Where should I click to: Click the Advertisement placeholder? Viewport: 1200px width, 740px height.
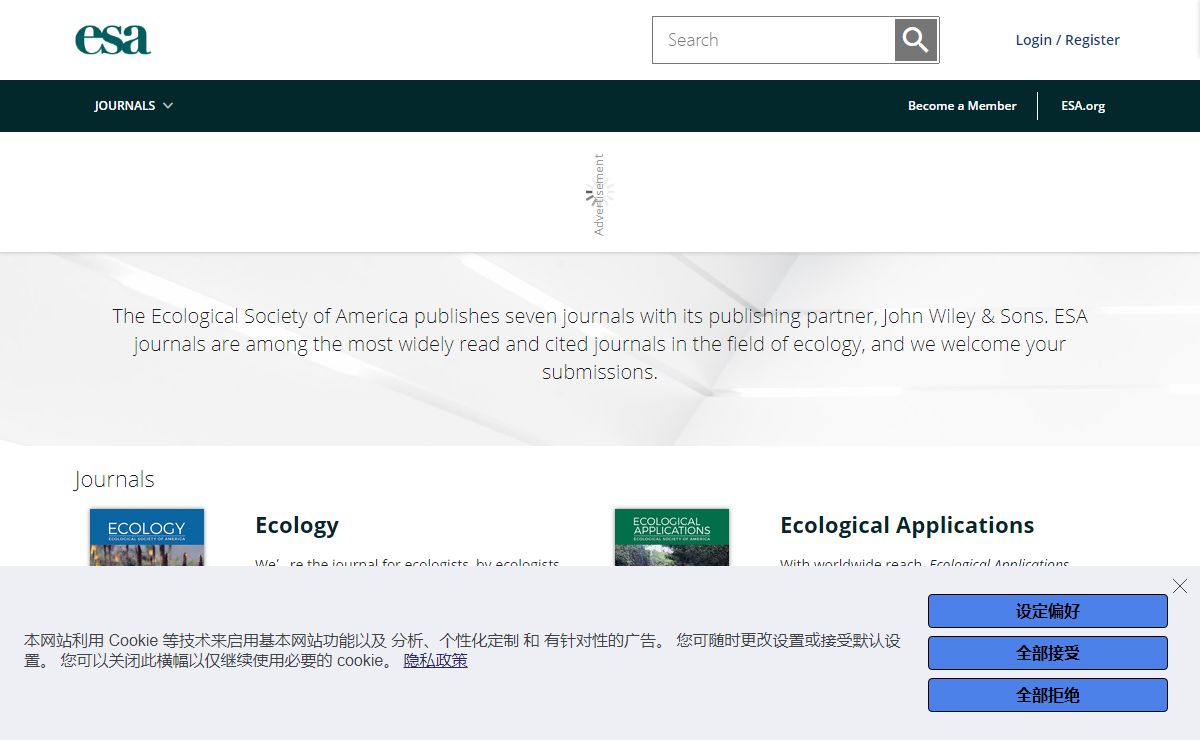[599, 194]
